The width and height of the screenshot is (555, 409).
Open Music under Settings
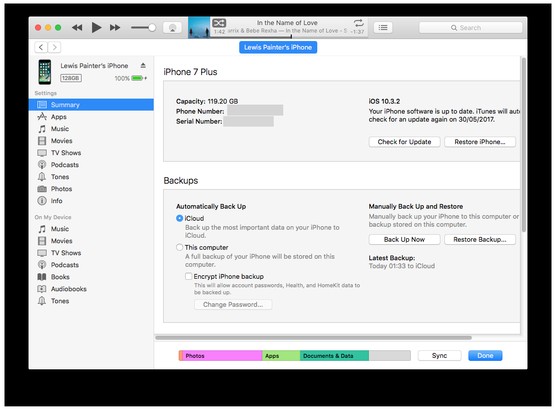[91, 129]
